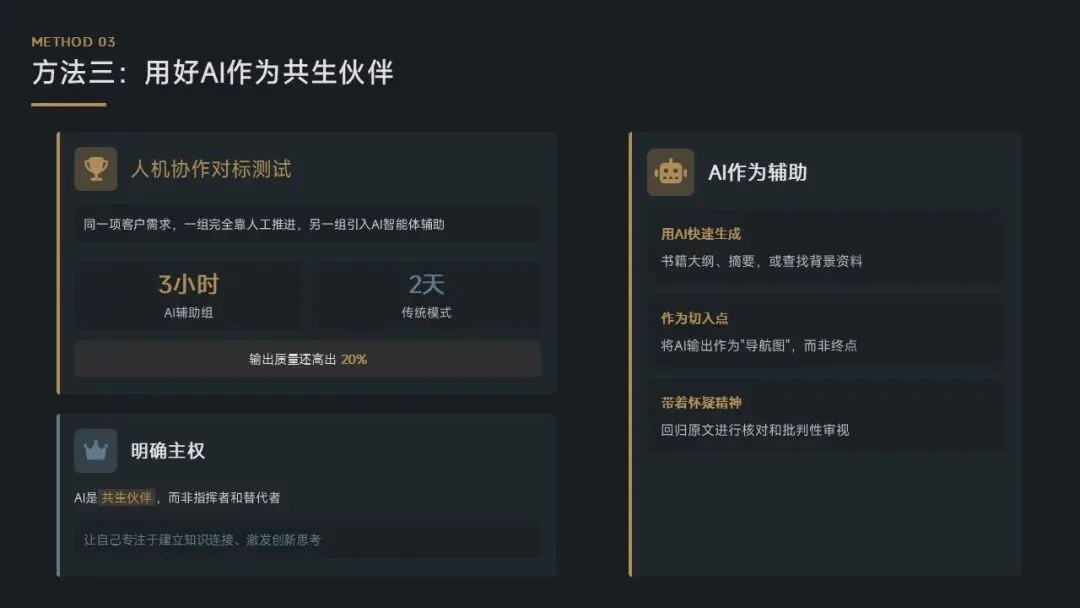The image size is (1080, 608).
Task: Select the 3小时 AI辅助组 stat box
Action: tap(188, 295)
